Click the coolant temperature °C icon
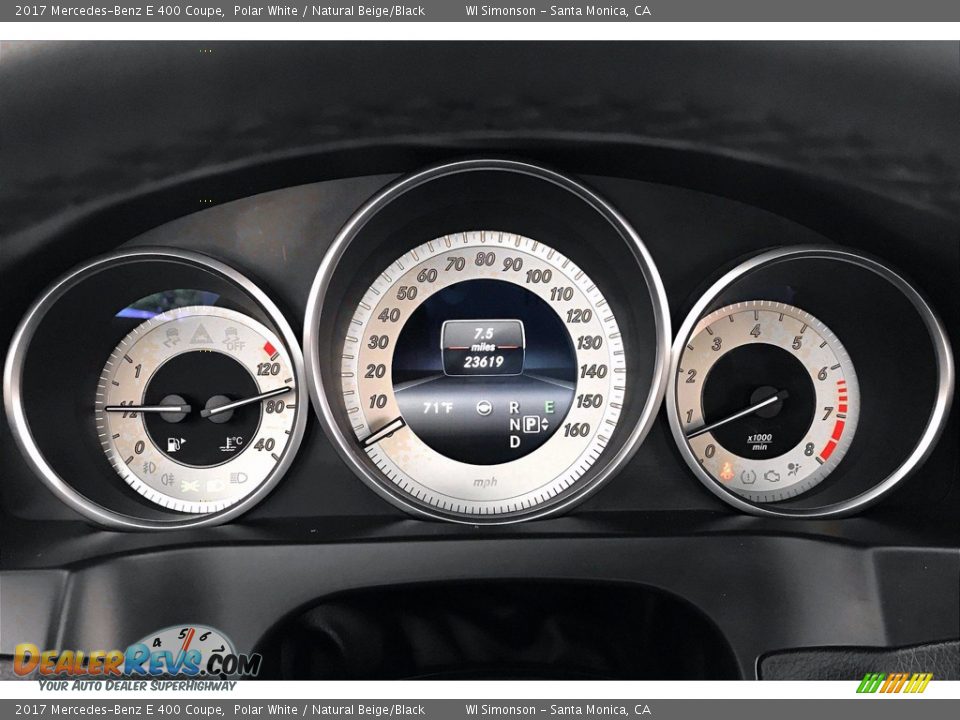 231,444
